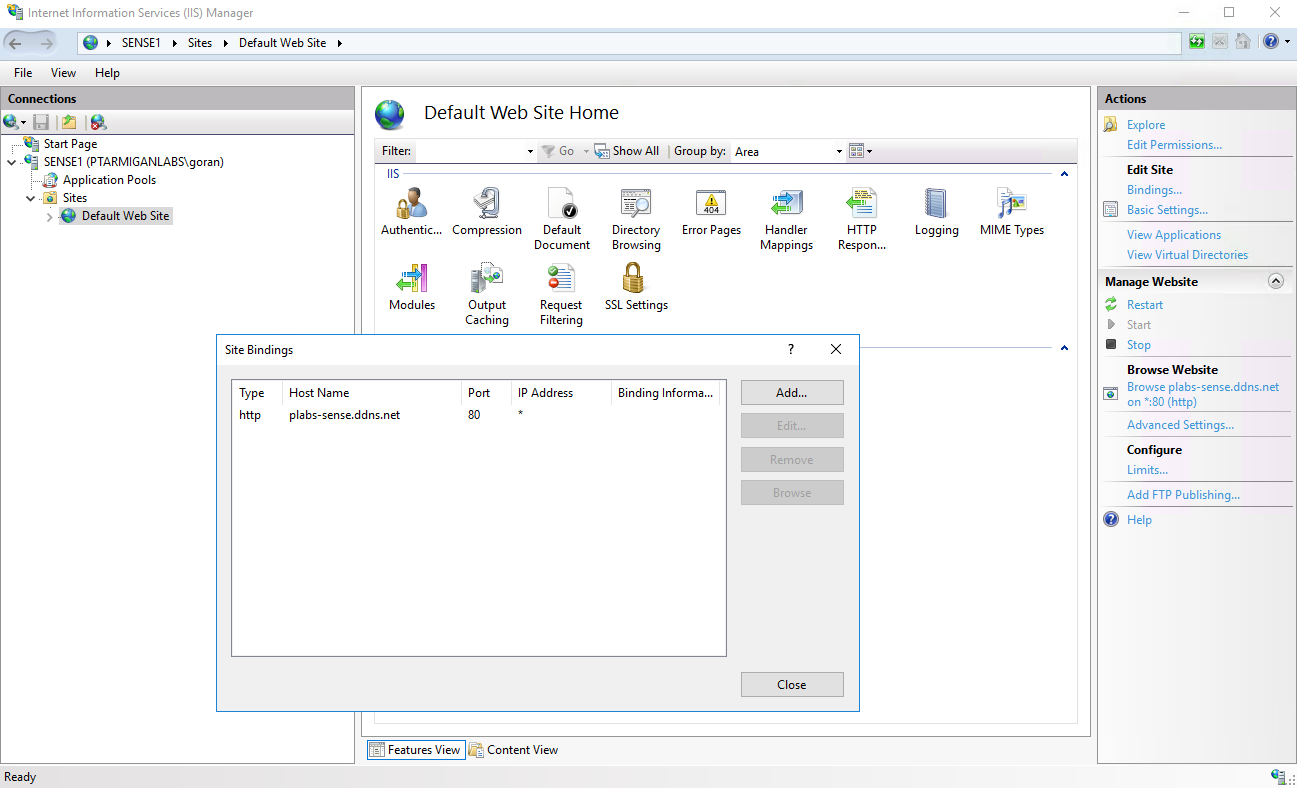
Task: Click the View Applications link
Action: (1174, 235)
